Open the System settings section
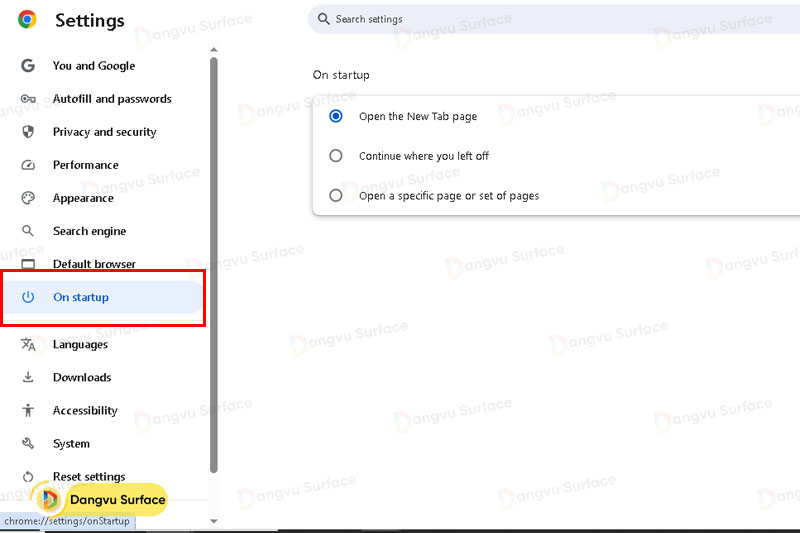 point(71,444)
